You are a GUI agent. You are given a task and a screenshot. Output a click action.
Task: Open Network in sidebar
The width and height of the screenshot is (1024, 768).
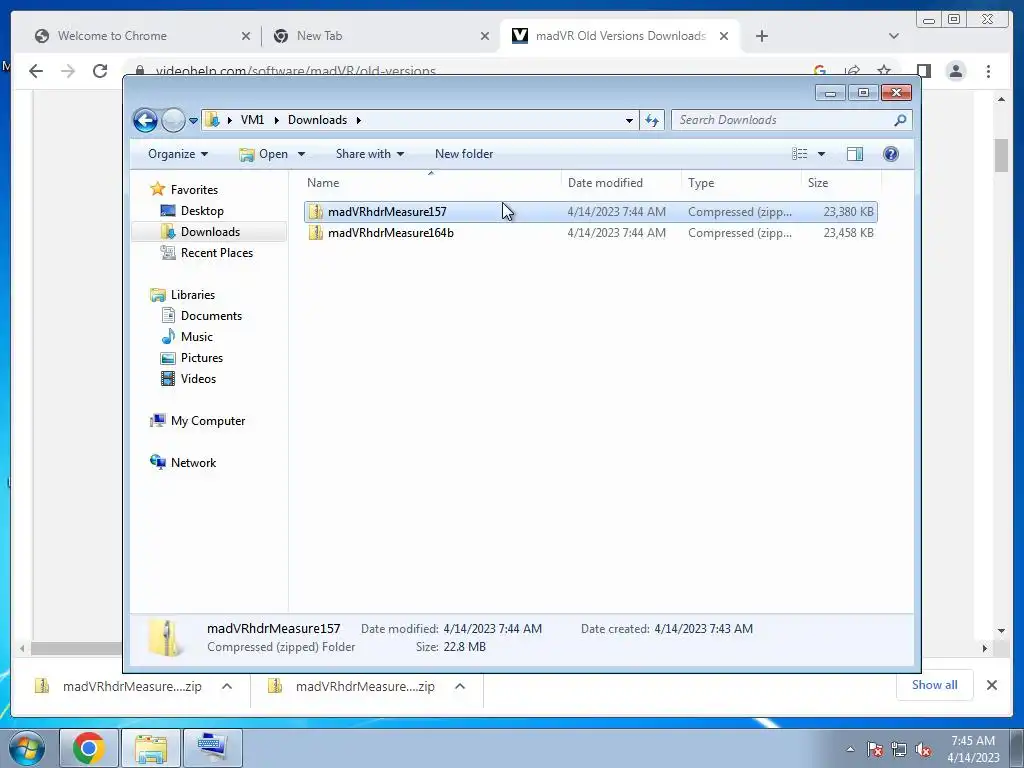pos(193,462)
